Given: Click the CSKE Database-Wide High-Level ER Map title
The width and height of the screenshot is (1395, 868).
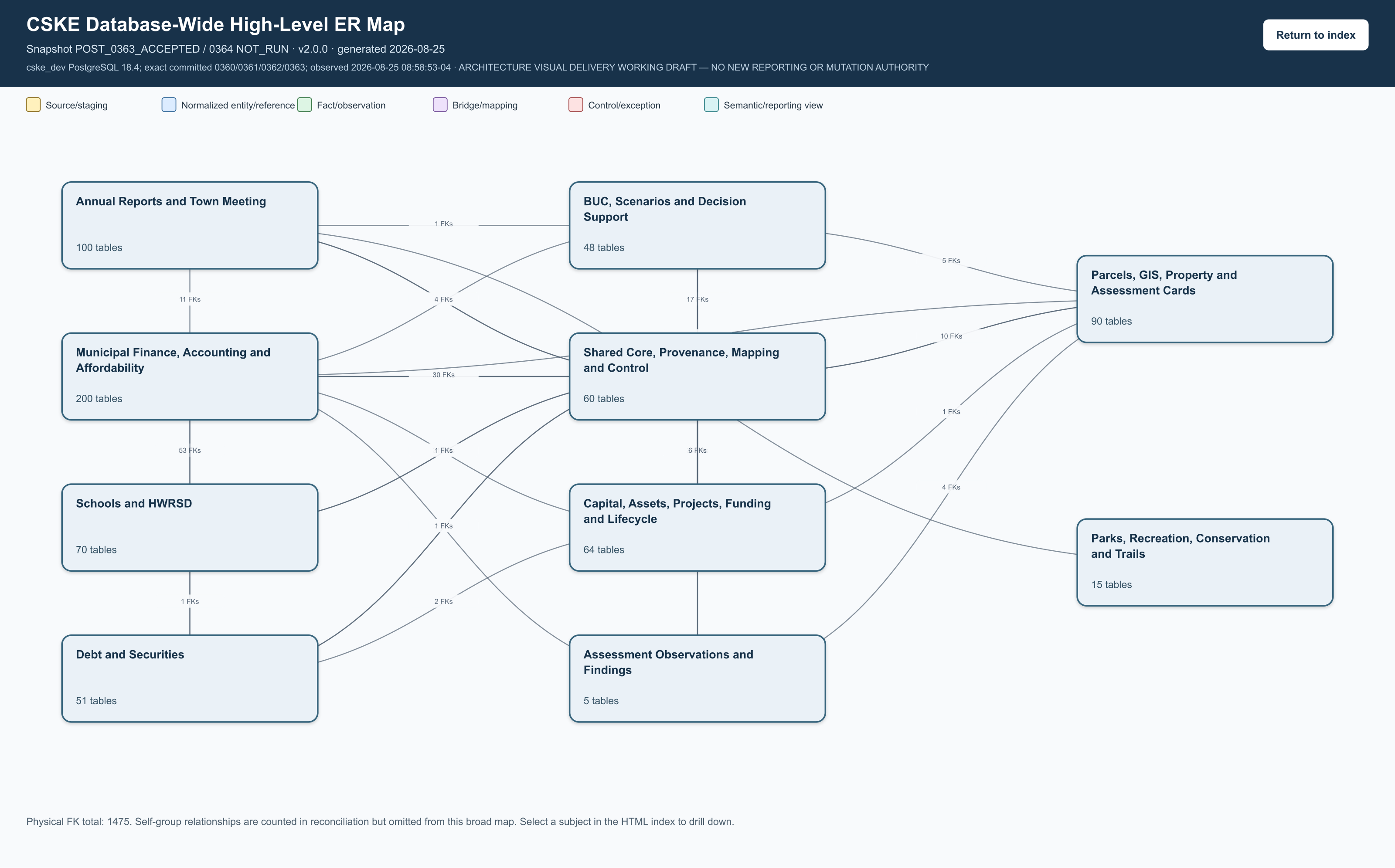Looking at the screenshot, I should point(215,25).
